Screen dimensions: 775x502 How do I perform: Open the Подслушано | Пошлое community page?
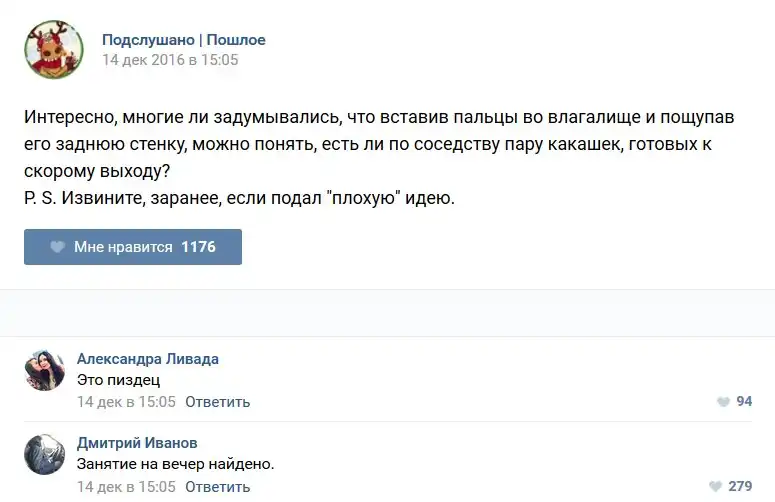tap(183, 40)
